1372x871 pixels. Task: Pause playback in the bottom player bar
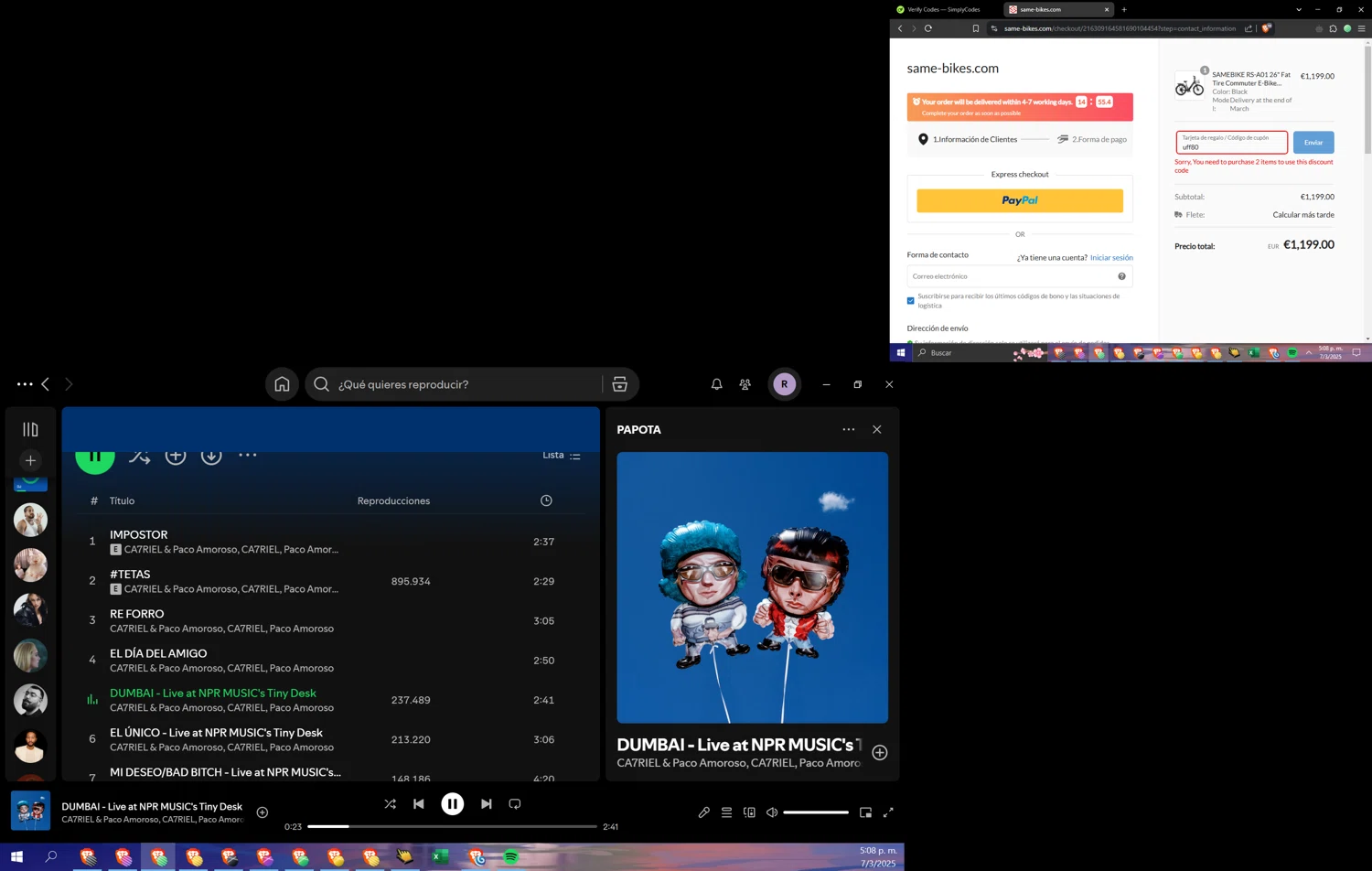452,804
